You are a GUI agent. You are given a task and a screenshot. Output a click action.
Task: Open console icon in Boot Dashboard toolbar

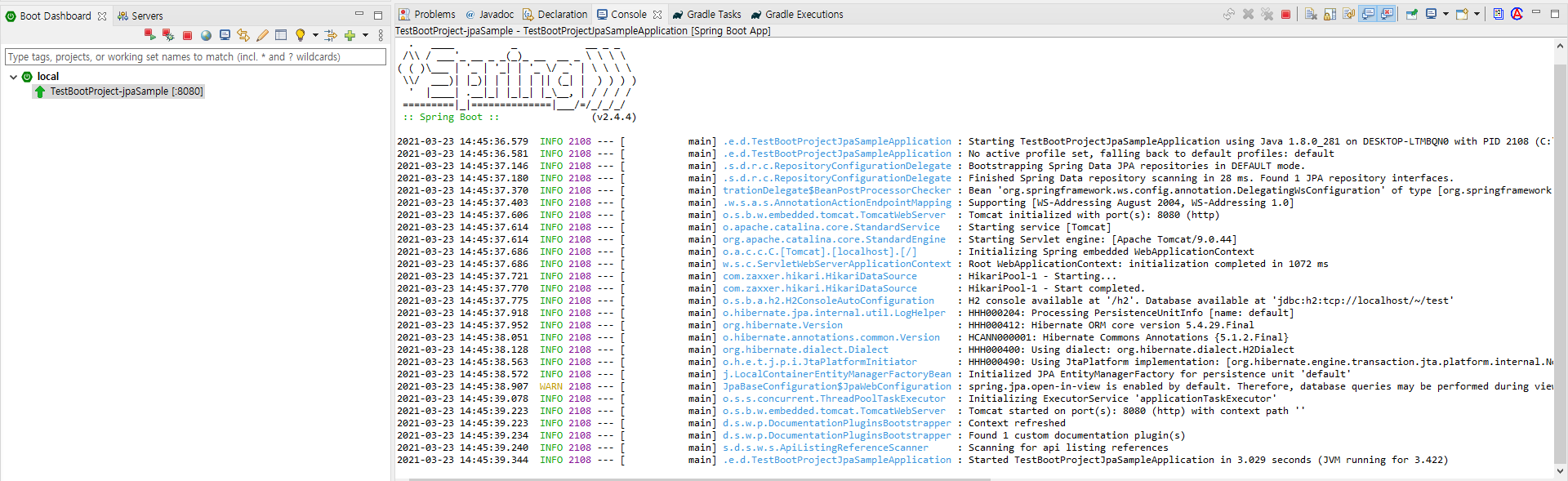click(x=225, y=35)
